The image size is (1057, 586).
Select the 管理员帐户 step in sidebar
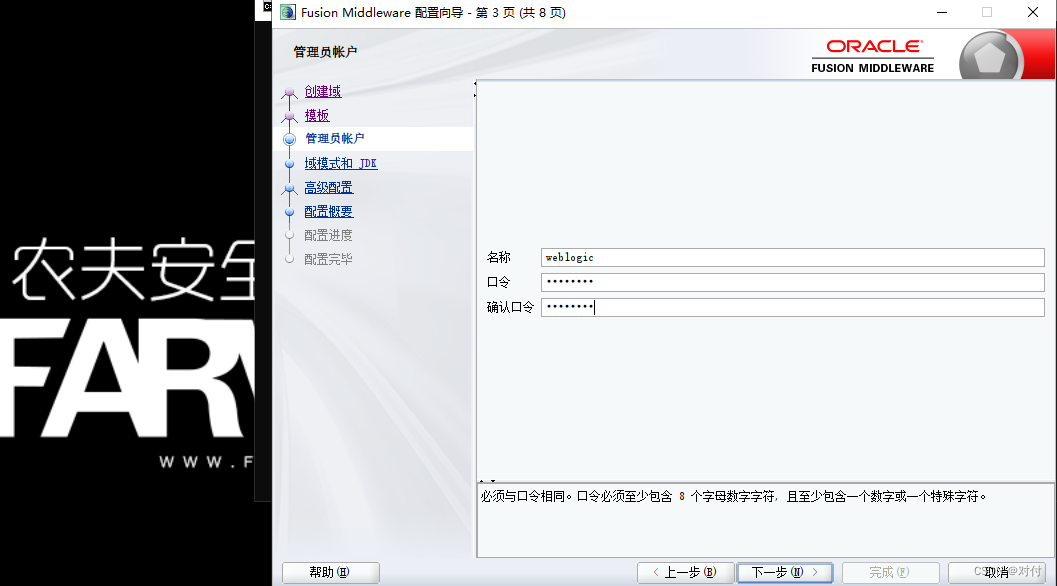(x=334, y=138)
